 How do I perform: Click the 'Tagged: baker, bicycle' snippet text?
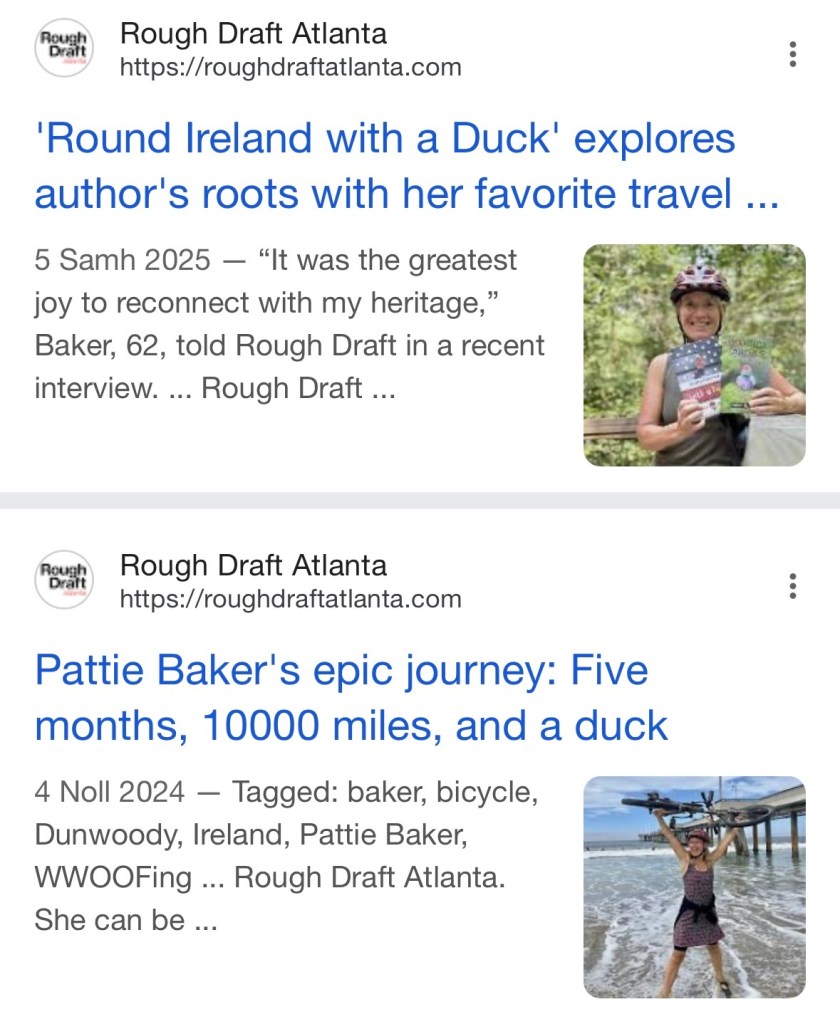pyautogui.click(x=385, y=793)
